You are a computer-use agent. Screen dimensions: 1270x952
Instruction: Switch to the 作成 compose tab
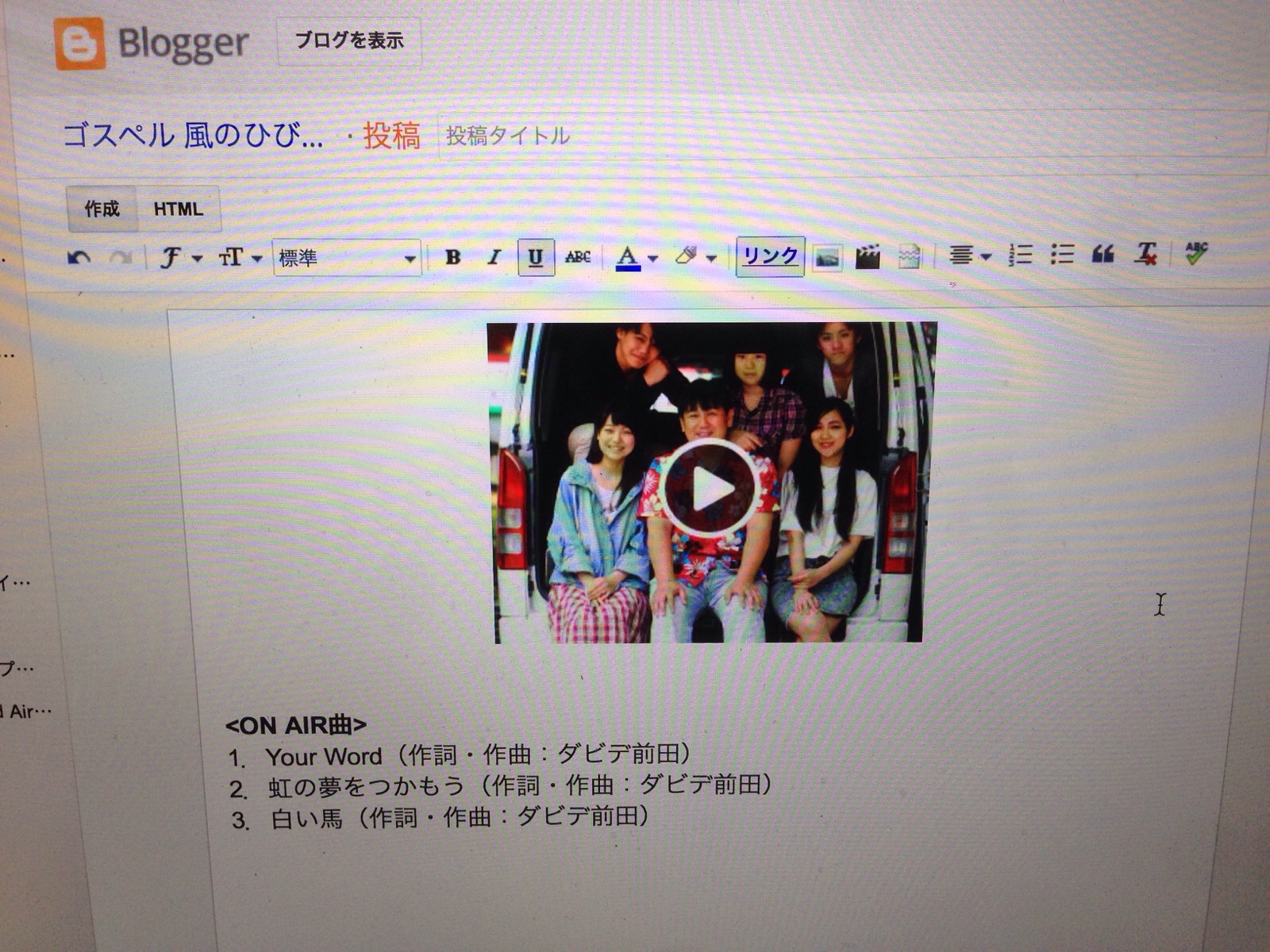102,209
